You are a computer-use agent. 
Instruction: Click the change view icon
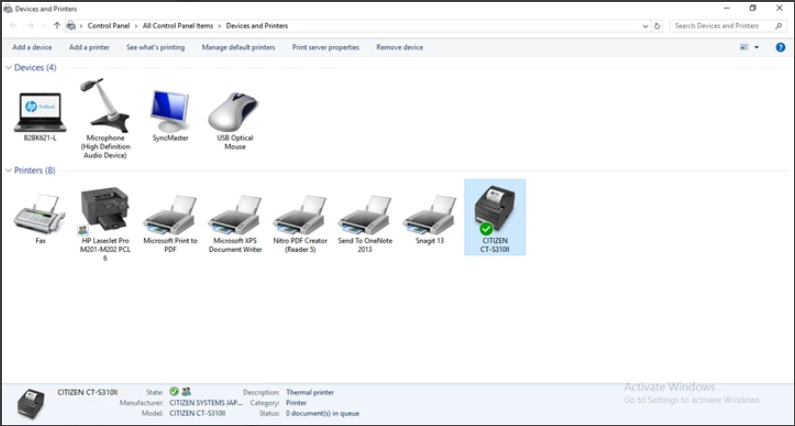pos(744,47)
